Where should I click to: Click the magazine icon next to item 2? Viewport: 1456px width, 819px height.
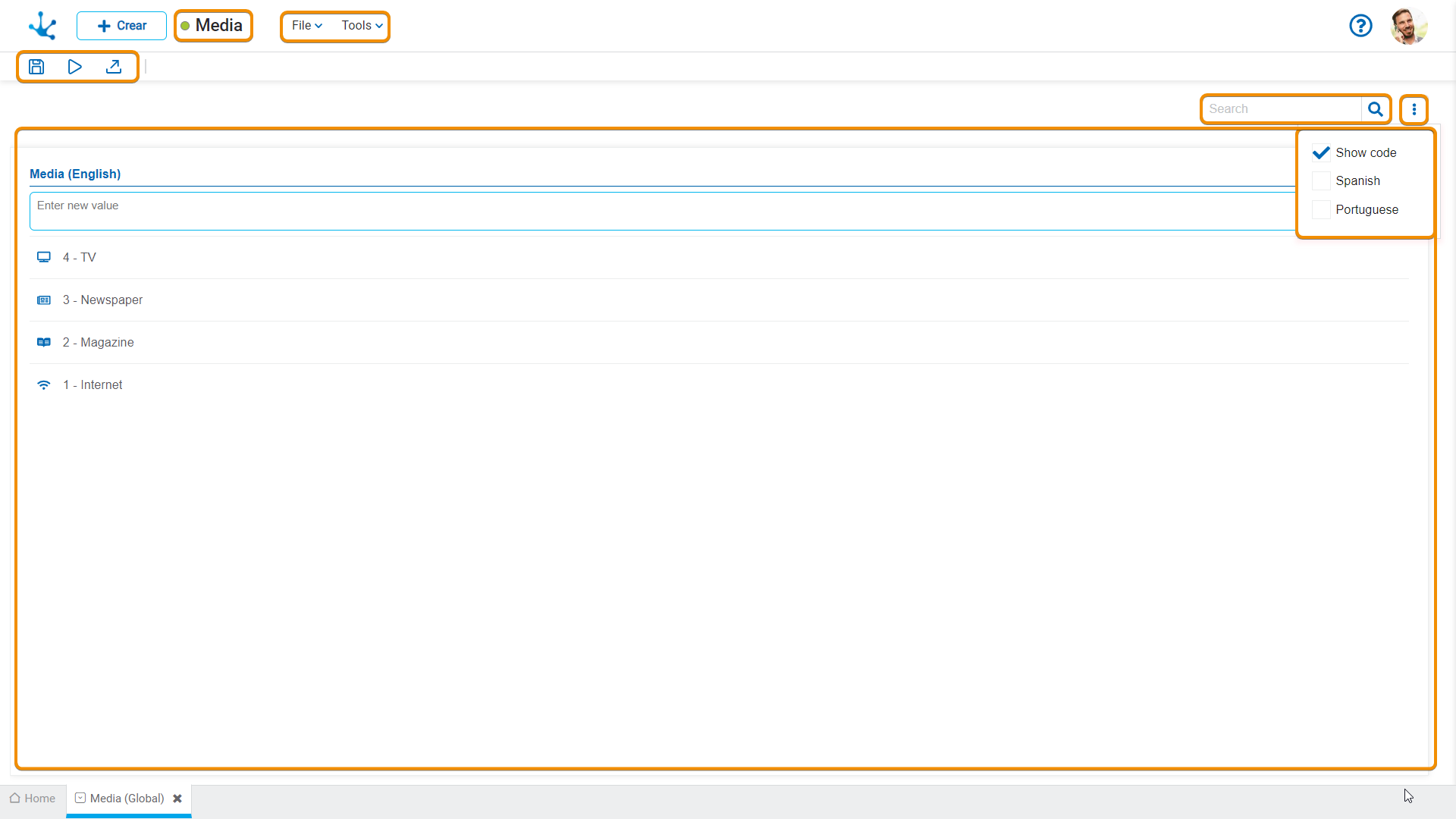coord(43,342)
